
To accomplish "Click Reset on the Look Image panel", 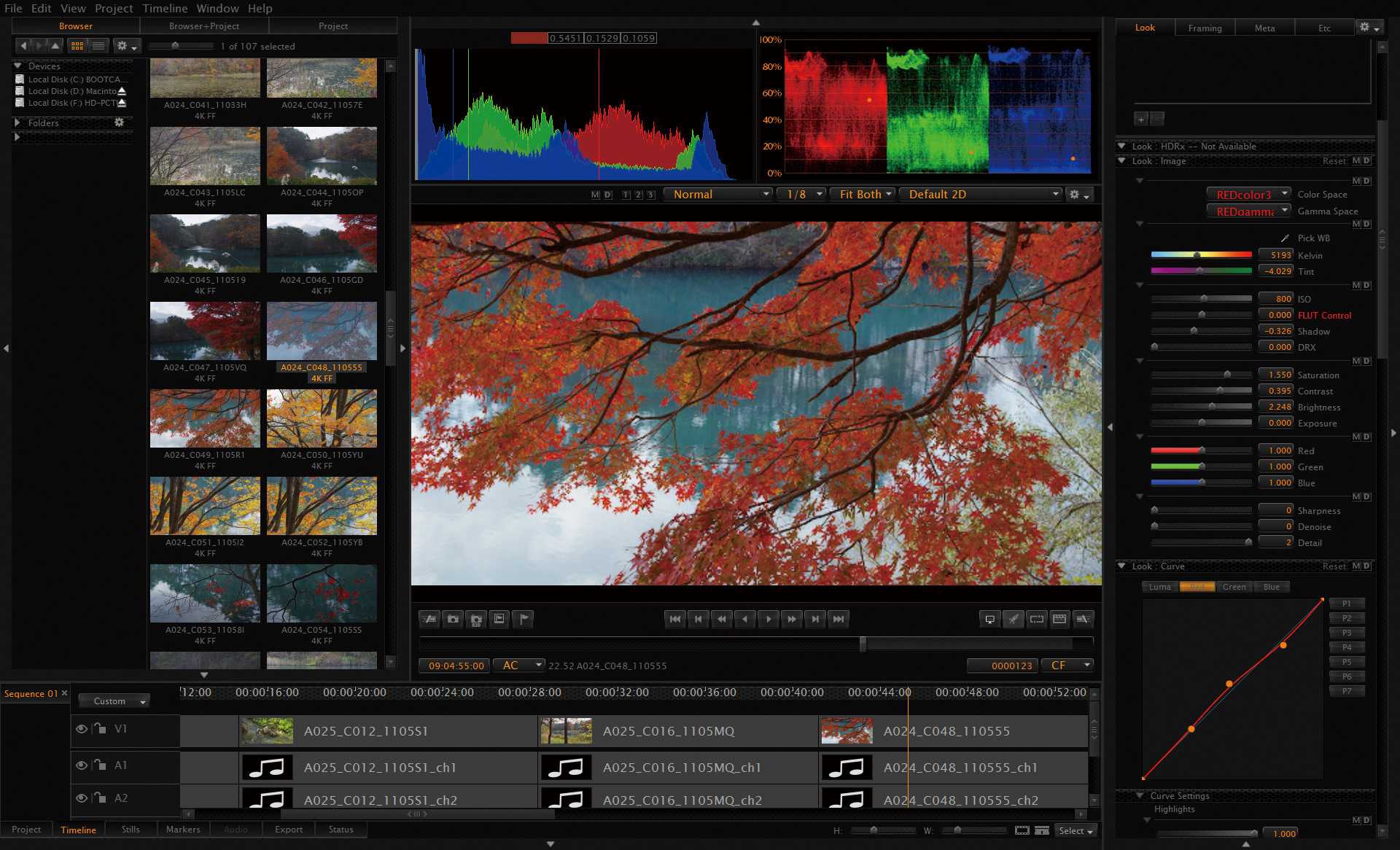I will (x=1334, y=160).
